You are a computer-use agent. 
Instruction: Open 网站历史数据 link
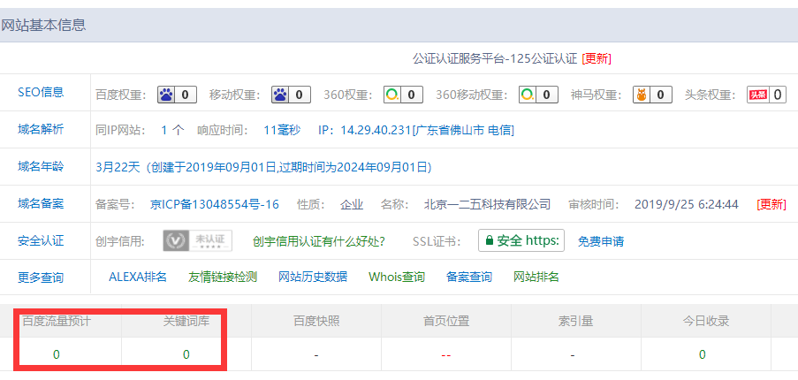pos(312,277)
